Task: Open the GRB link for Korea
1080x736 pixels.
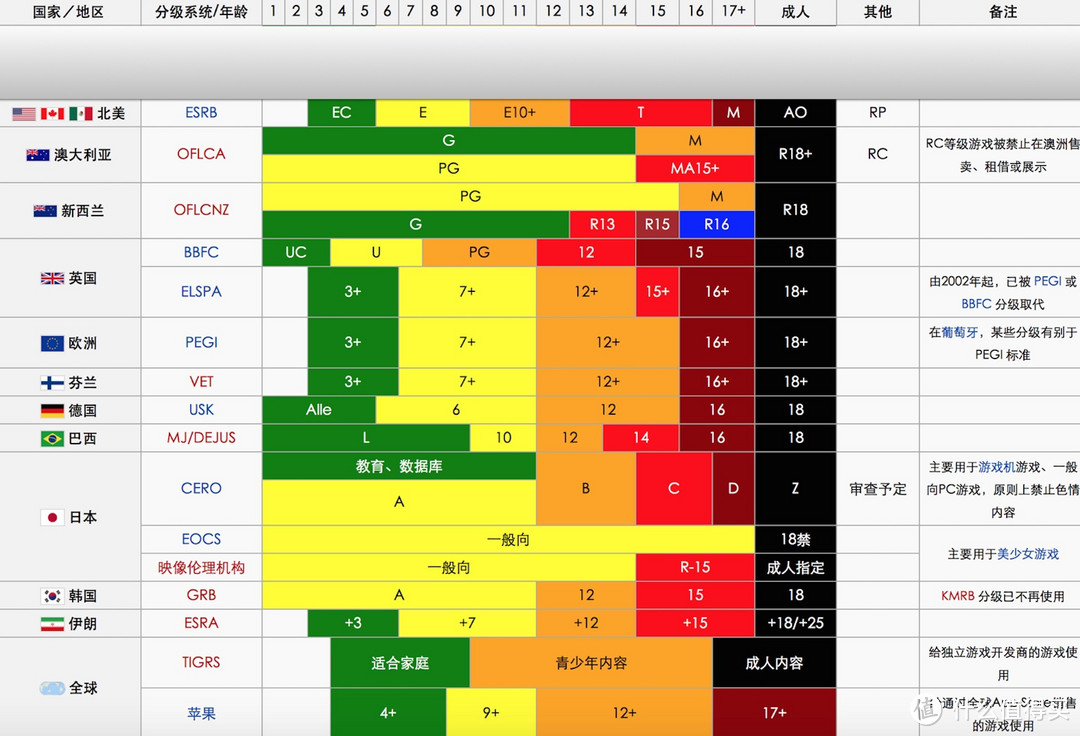Action: point(201,595)
